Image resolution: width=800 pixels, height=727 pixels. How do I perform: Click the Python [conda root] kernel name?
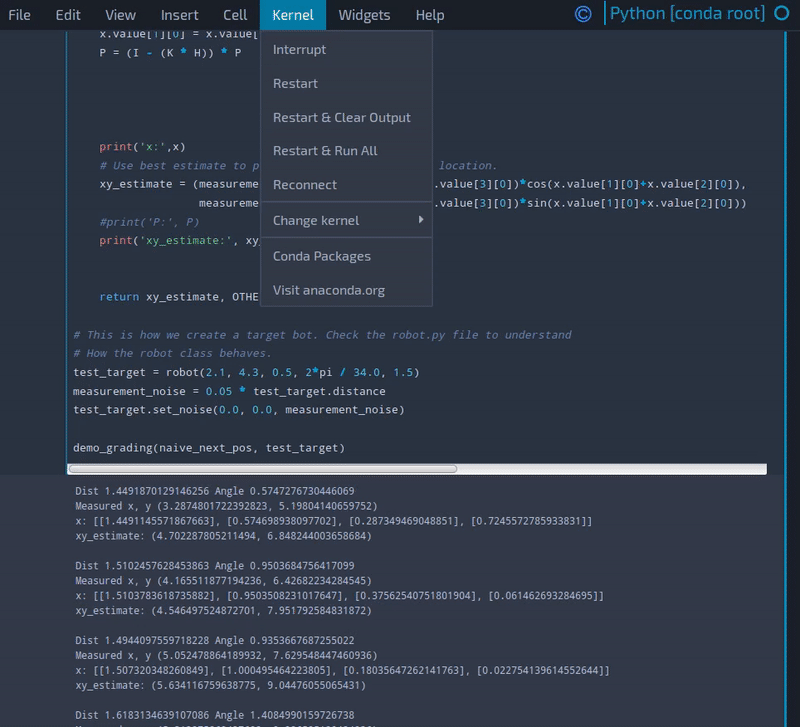tap(687, 13)
